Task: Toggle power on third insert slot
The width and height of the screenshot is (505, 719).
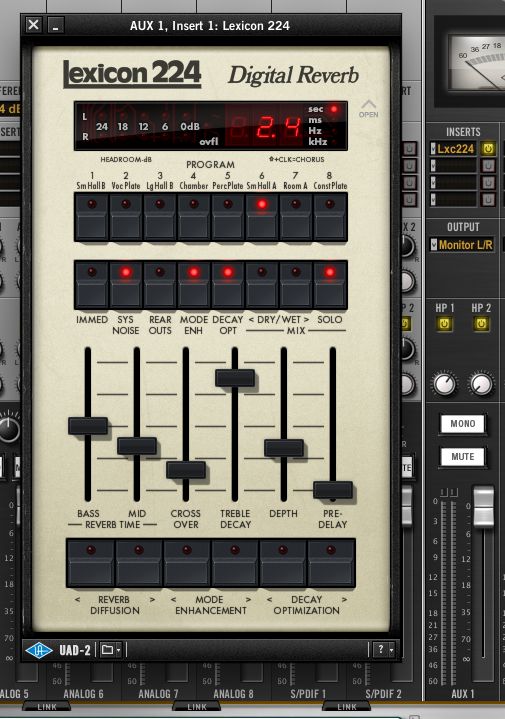Action: [x=488, y=183]
